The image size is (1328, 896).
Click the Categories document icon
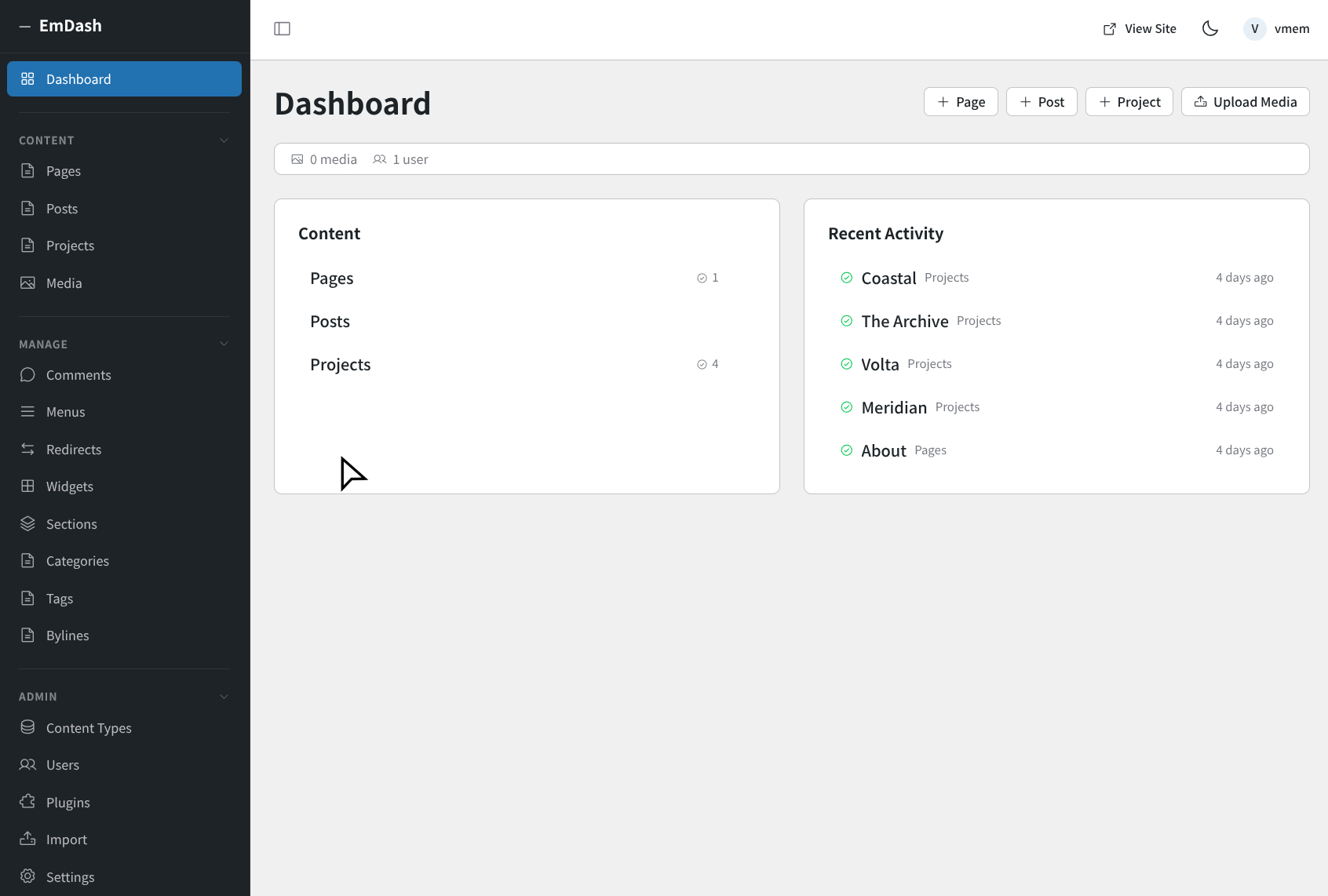tap(27, 560)
